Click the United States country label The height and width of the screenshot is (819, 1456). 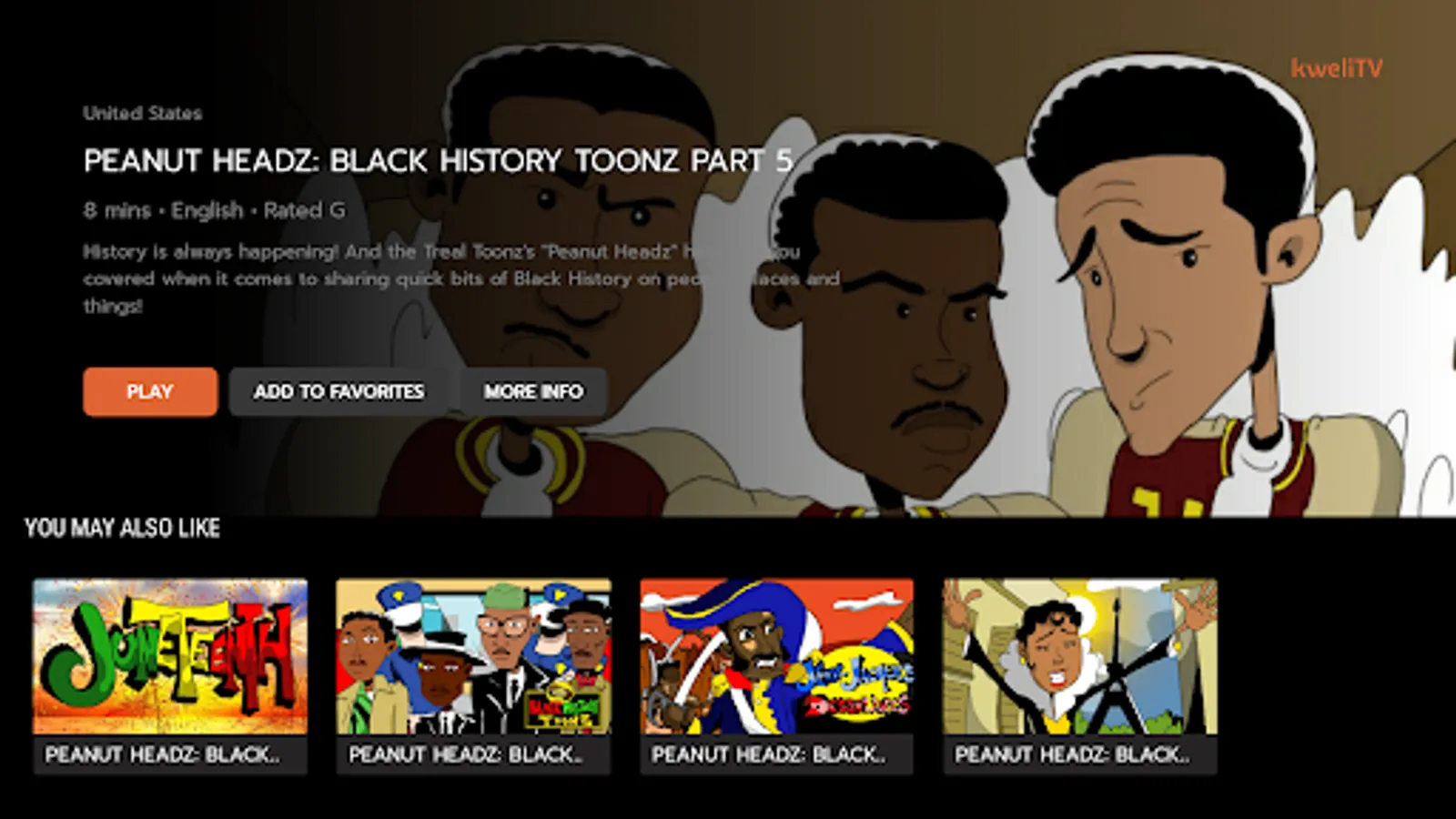[x=143, y=114]
